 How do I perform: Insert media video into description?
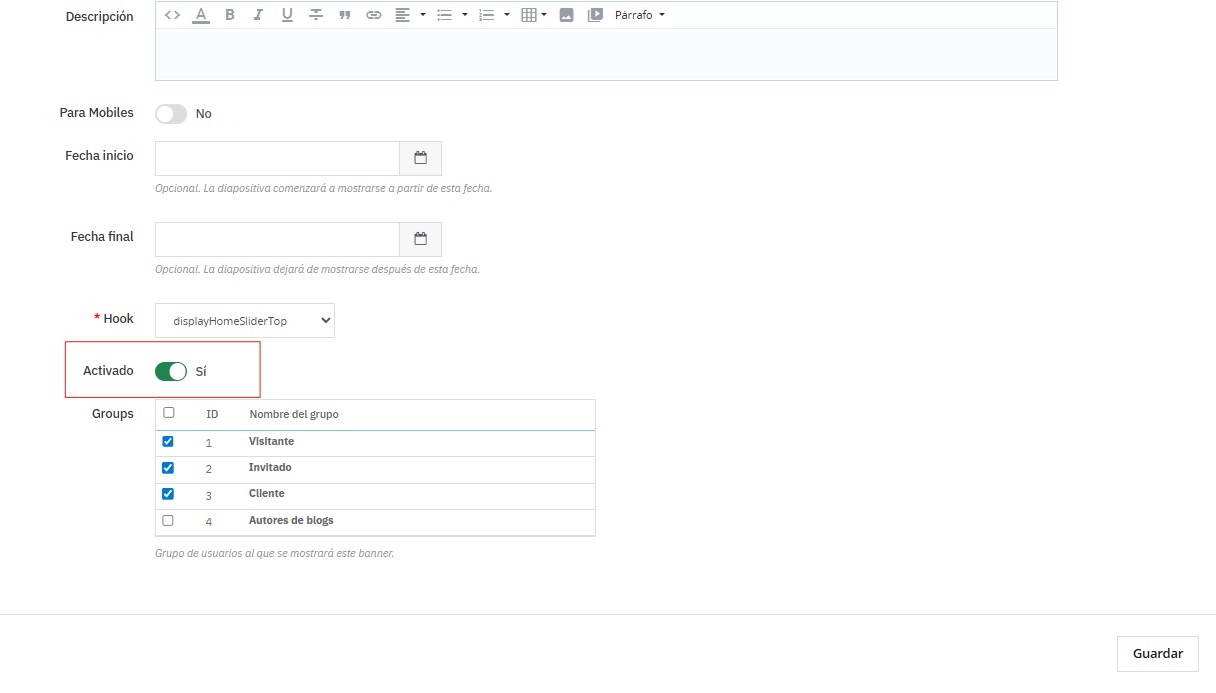(595, 15)
